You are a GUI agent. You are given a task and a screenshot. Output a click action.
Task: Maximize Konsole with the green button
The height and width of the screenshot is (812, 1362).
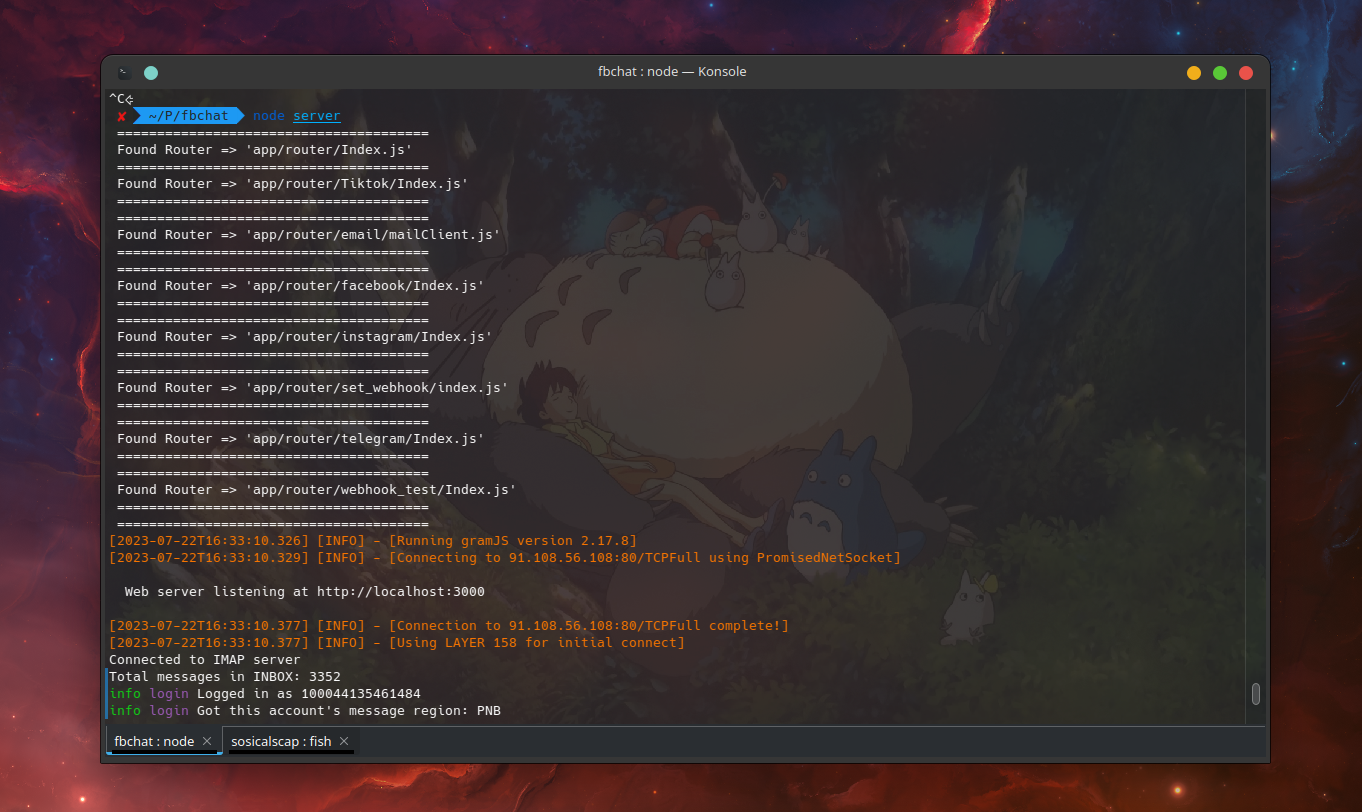click(1220, 72)
